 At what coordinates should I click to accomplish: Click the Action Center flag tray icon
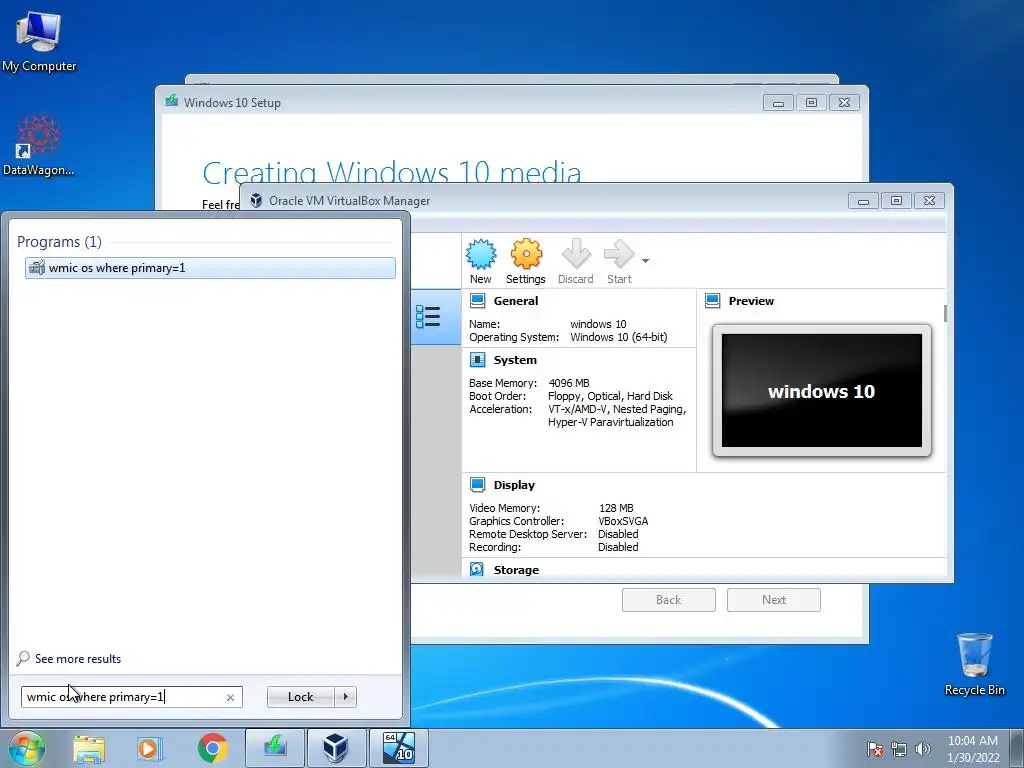coord(875,749)
